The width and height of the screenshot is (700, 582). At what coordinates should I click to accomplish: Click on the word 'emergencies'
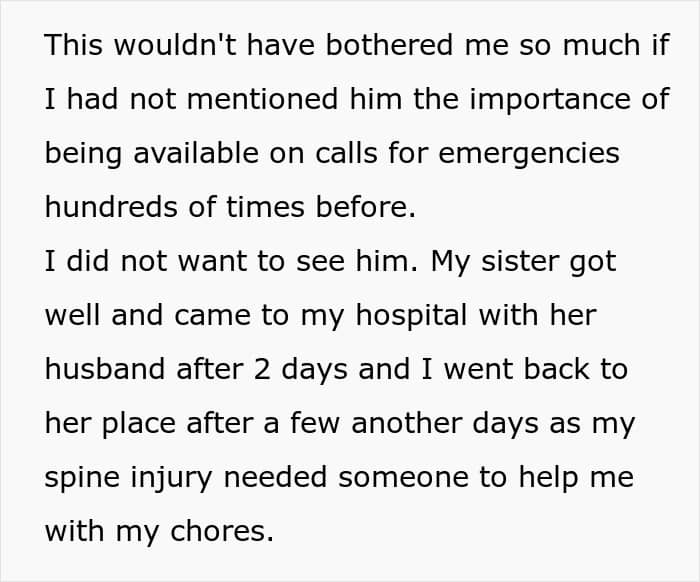click(529, 153)
